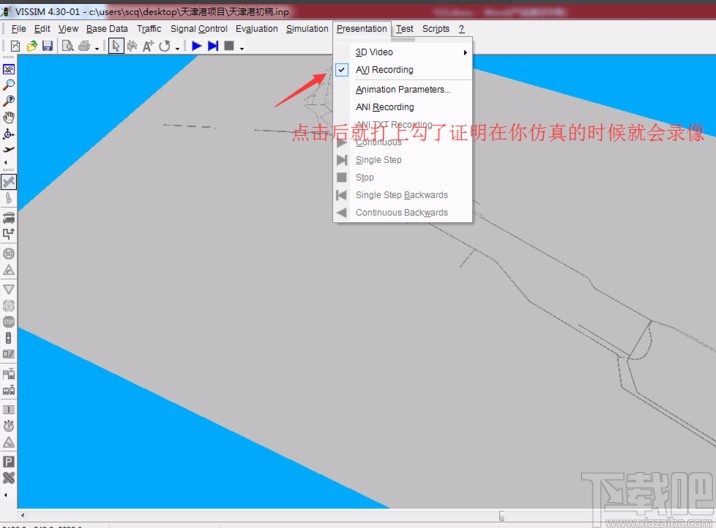Select the Public Transport Stops tool
This screenshot has height=528, width=716.
pos(9,374)
